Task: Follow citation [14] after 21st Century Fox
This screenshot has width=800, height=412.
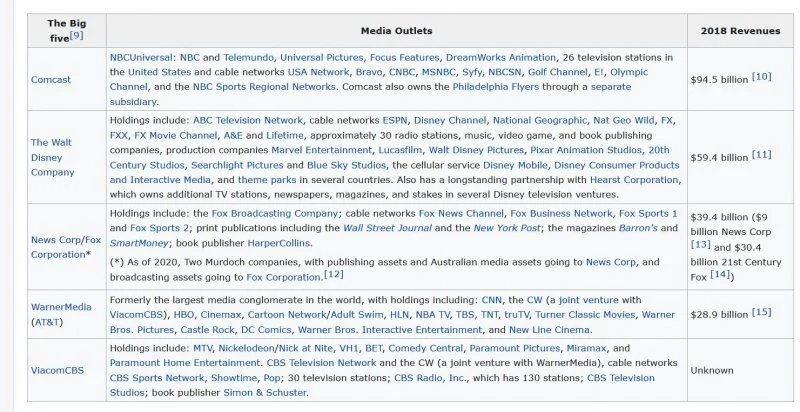Action: pos(720,274)
